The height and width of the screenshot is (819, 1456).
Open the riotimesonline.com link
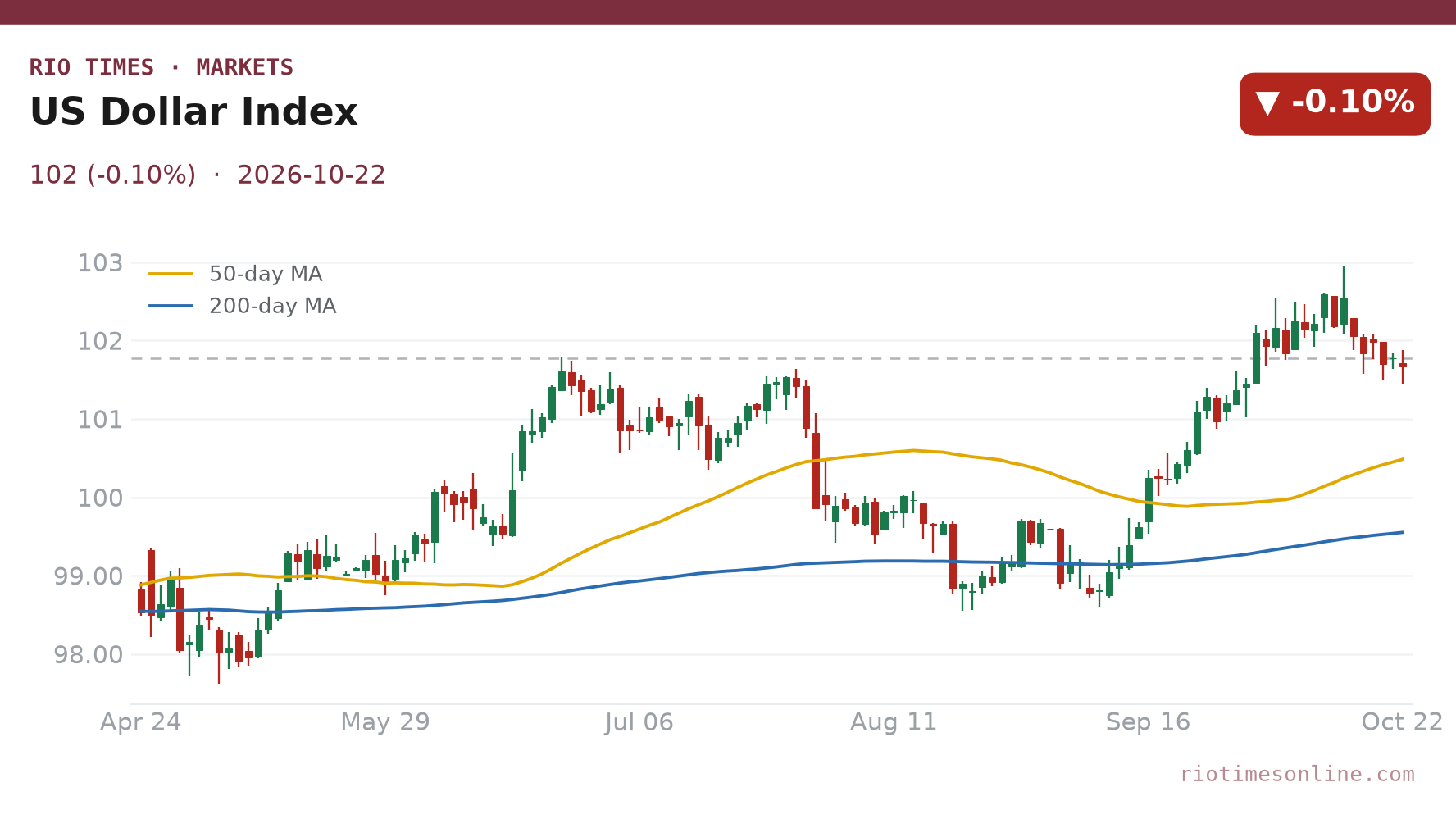point(1297,774)
